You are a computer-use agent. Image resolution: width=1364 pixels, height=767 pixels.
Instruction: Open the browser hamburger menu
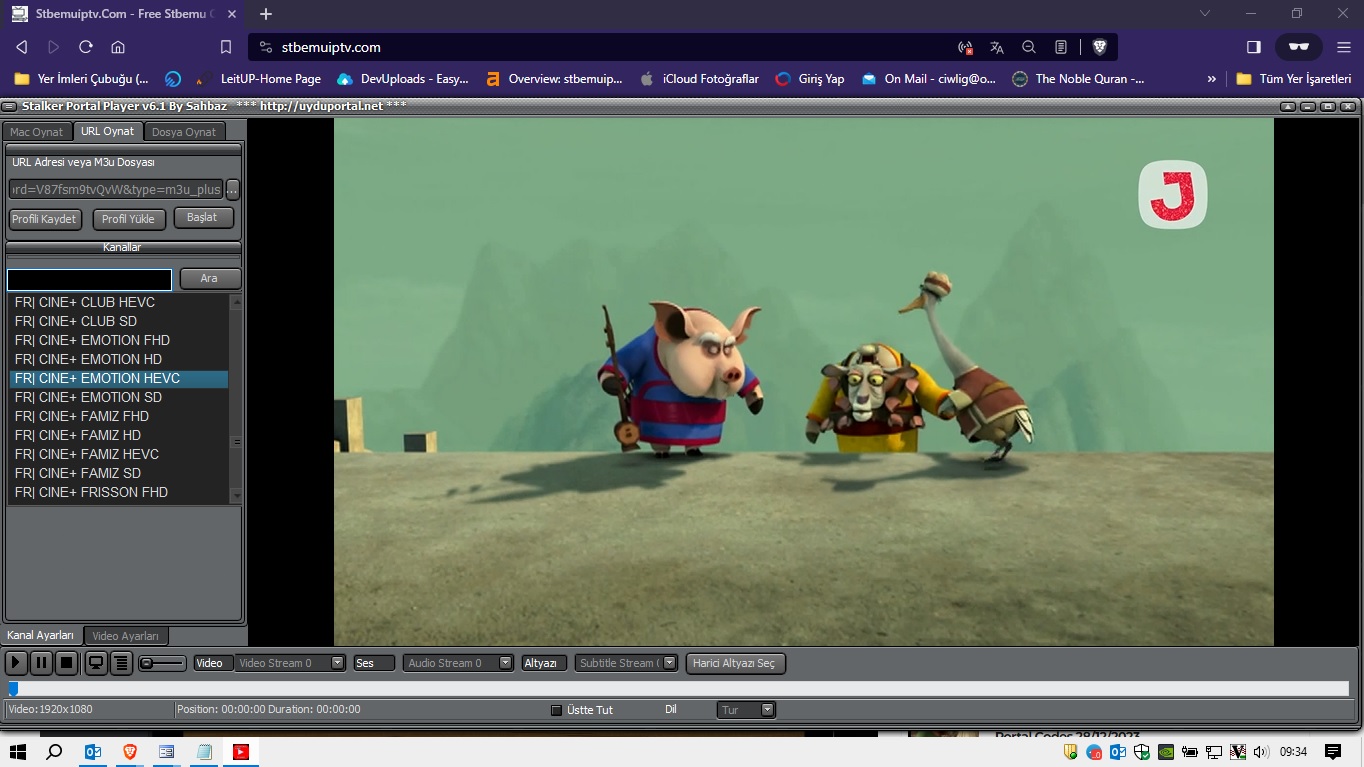(1343, 47)
